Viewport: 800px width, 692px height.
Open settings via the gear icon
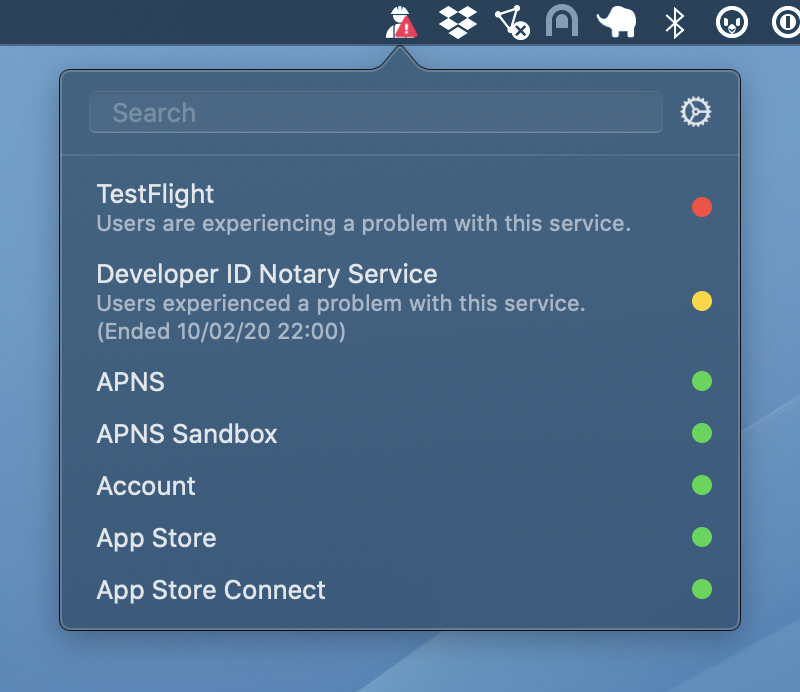coord(696,112)
